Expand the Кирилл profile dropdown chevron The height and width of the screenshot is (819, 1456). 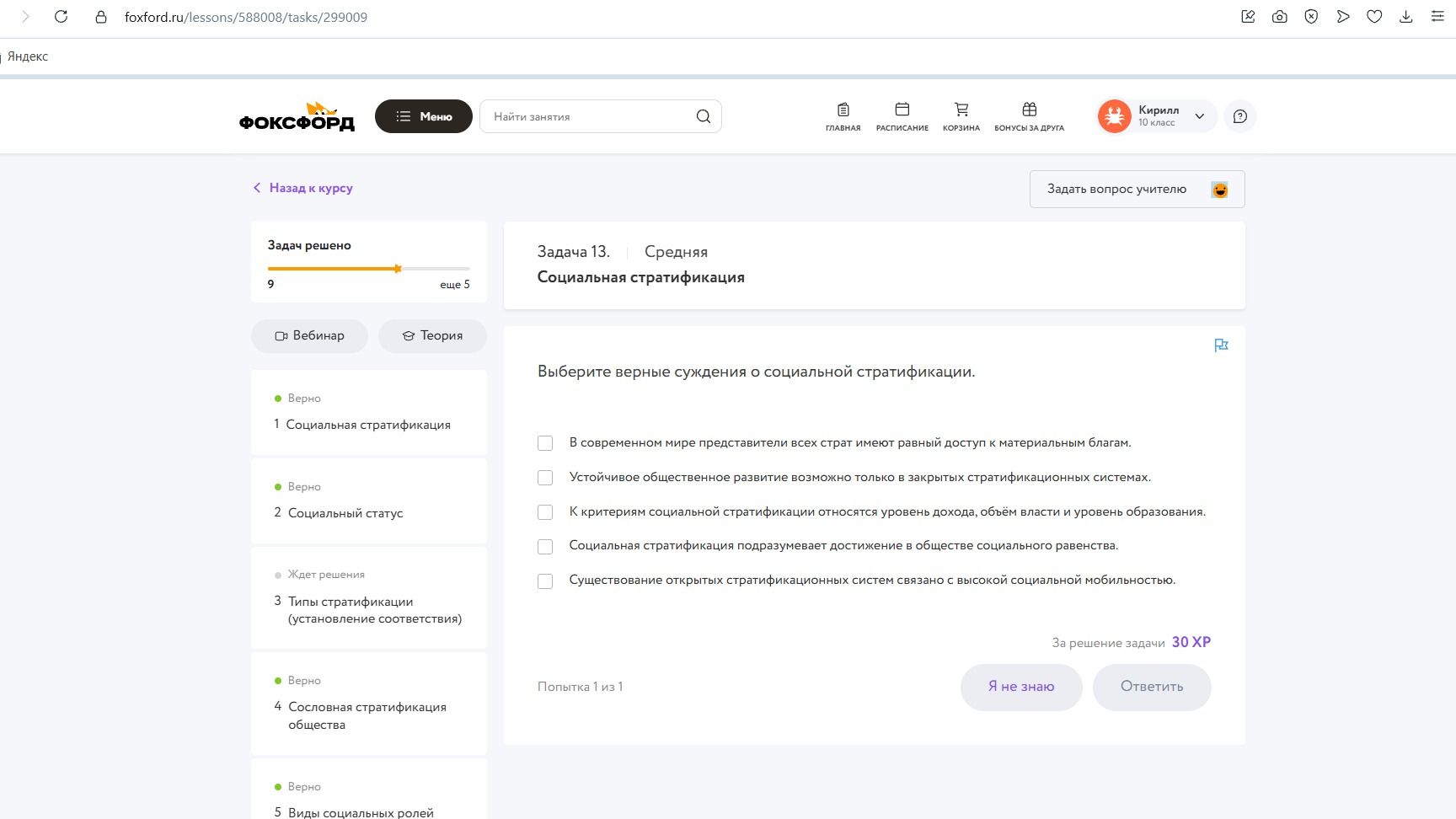1200,116
